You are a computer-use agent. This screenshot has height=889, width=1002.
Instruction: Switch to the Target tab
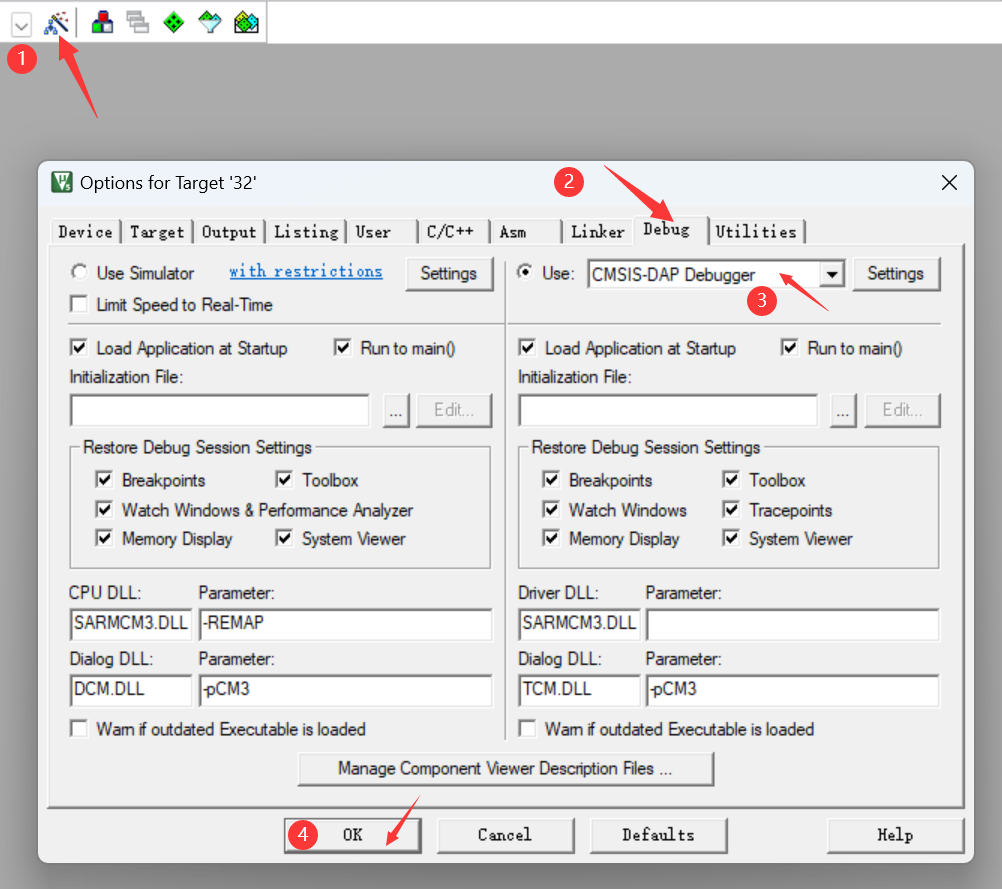click(x=157, y=231)
